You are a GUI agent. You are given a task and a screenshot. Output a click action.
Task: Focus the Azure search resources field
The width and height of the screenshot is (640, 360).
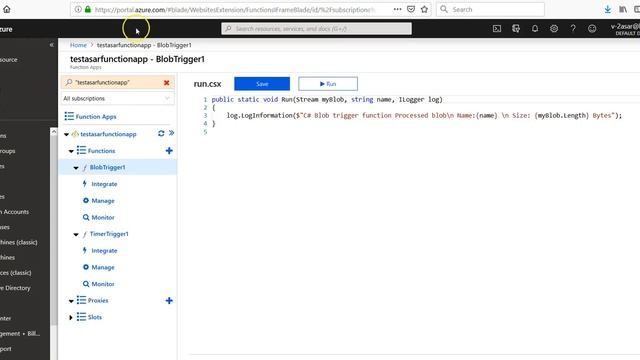[x=316, y=29]
